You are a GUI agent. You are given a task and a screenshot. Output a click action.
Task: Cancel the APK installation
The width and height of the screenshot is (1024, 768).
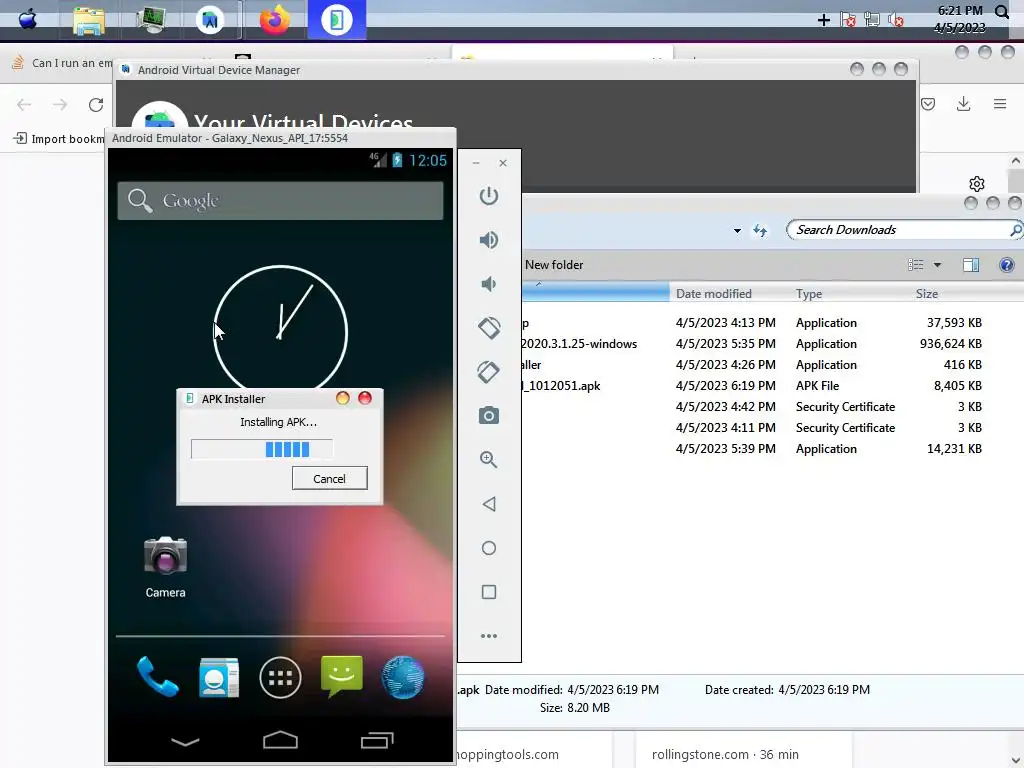pos(329,479)
